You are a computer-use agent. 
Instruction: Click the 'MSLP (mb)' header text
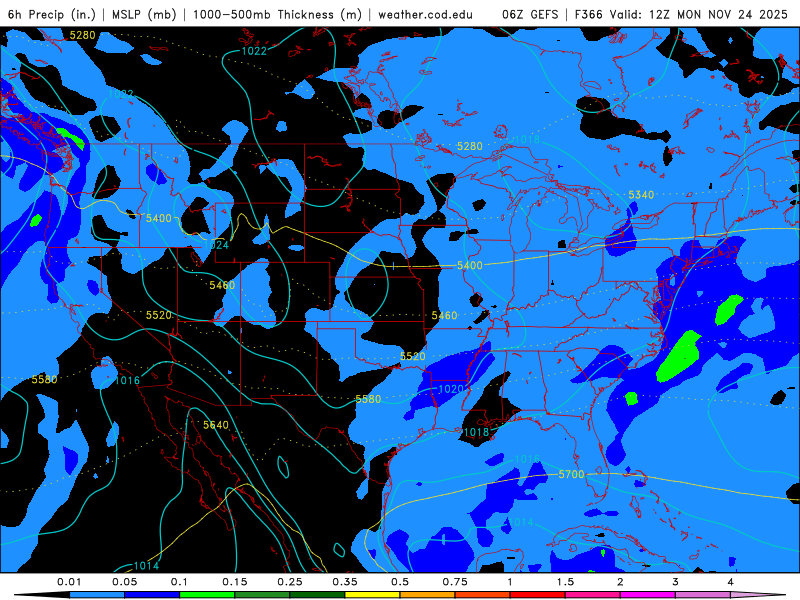pyautogui.click(x=144, y=14)
